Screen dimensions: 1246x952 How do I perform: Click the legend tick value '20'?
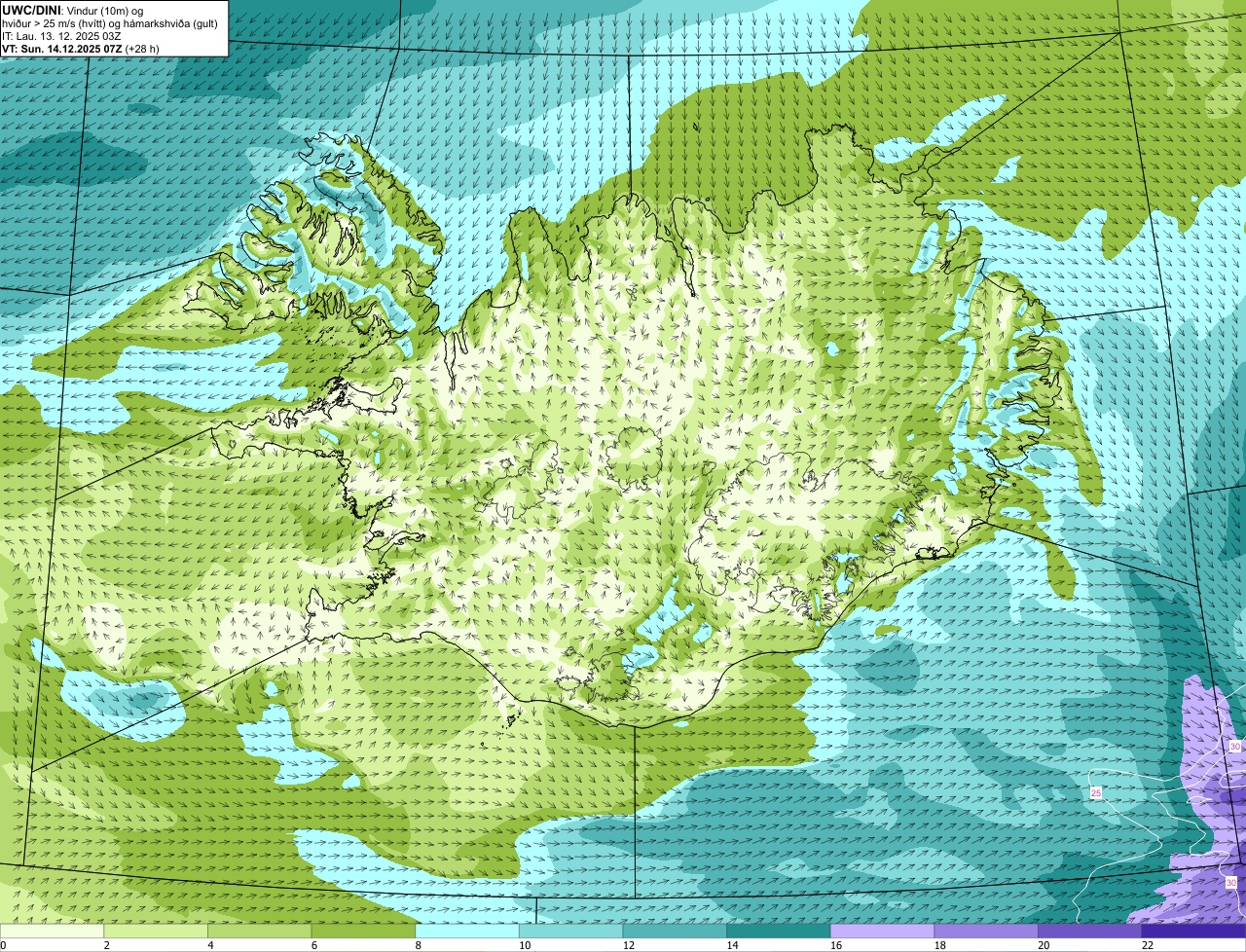1044,945
